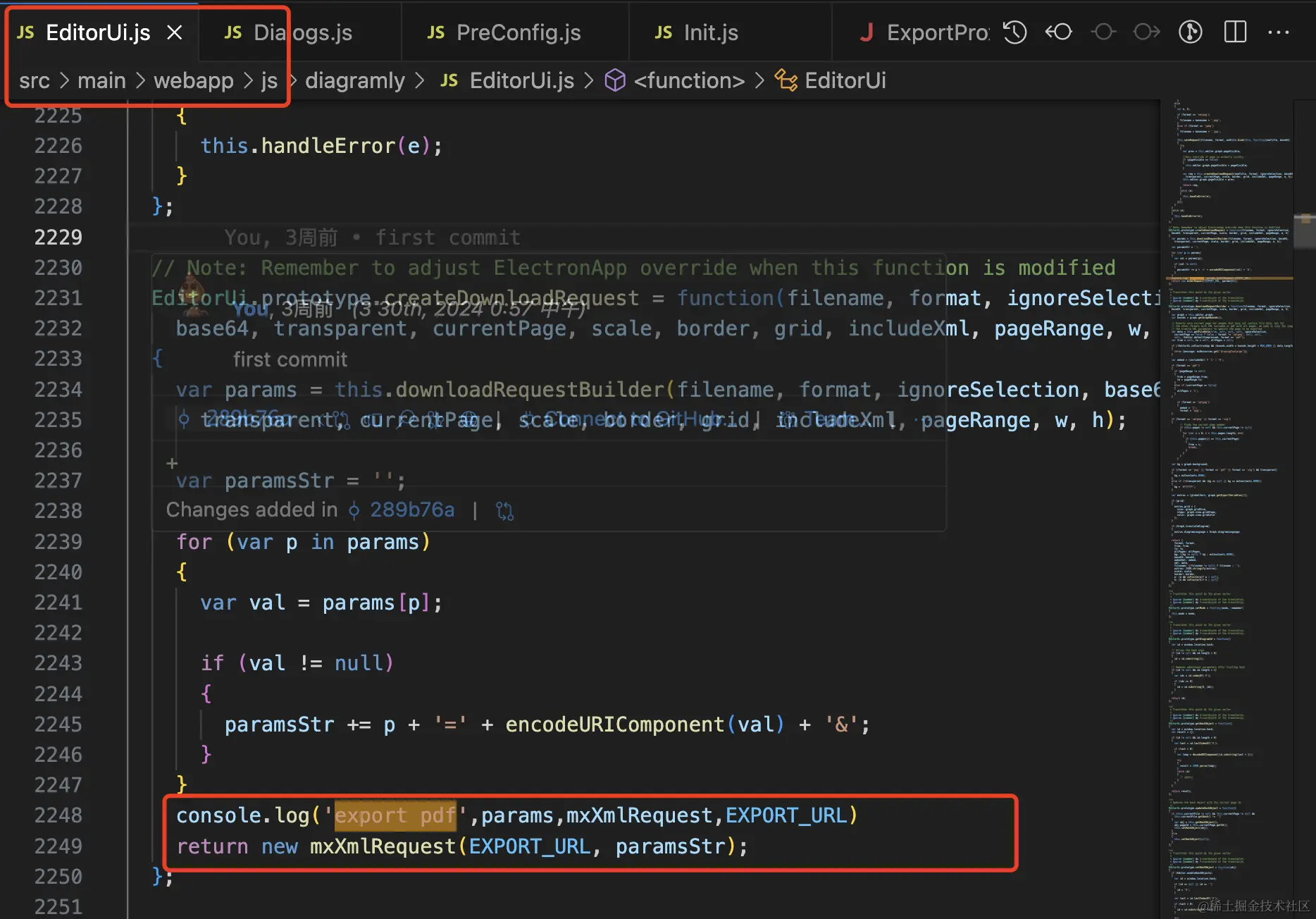1316x919 pixels.
Task: Click line number 2239 in gutter
Action: [58, 542]
